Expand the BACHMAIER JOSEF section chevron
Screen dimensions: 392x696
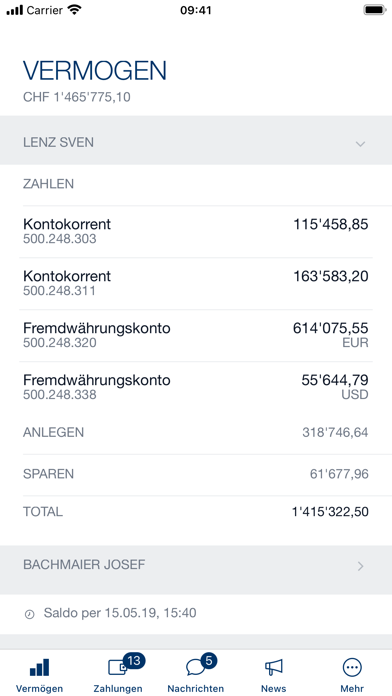[360, 566]
